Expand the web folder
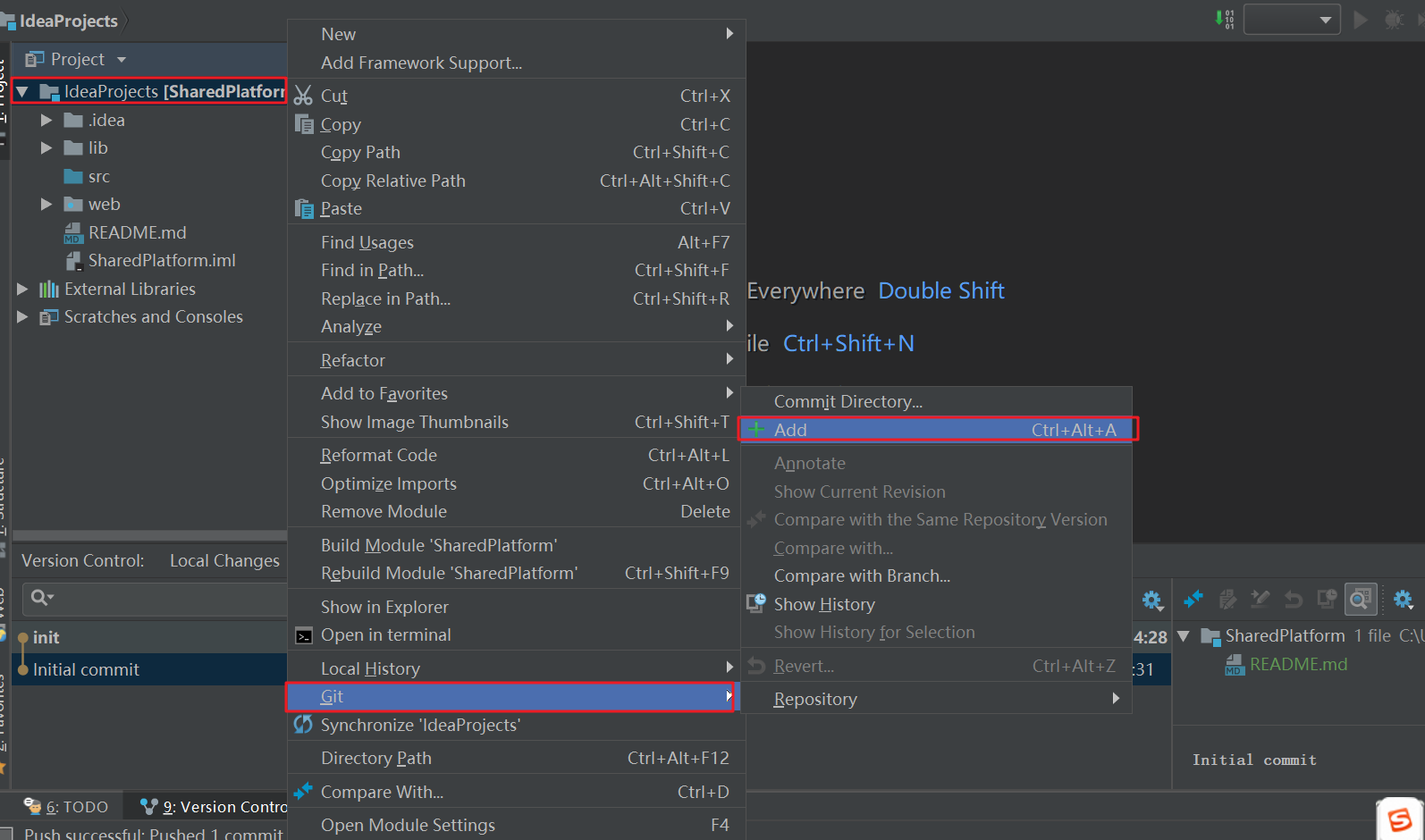1425x840 pixels. (46, 205)
